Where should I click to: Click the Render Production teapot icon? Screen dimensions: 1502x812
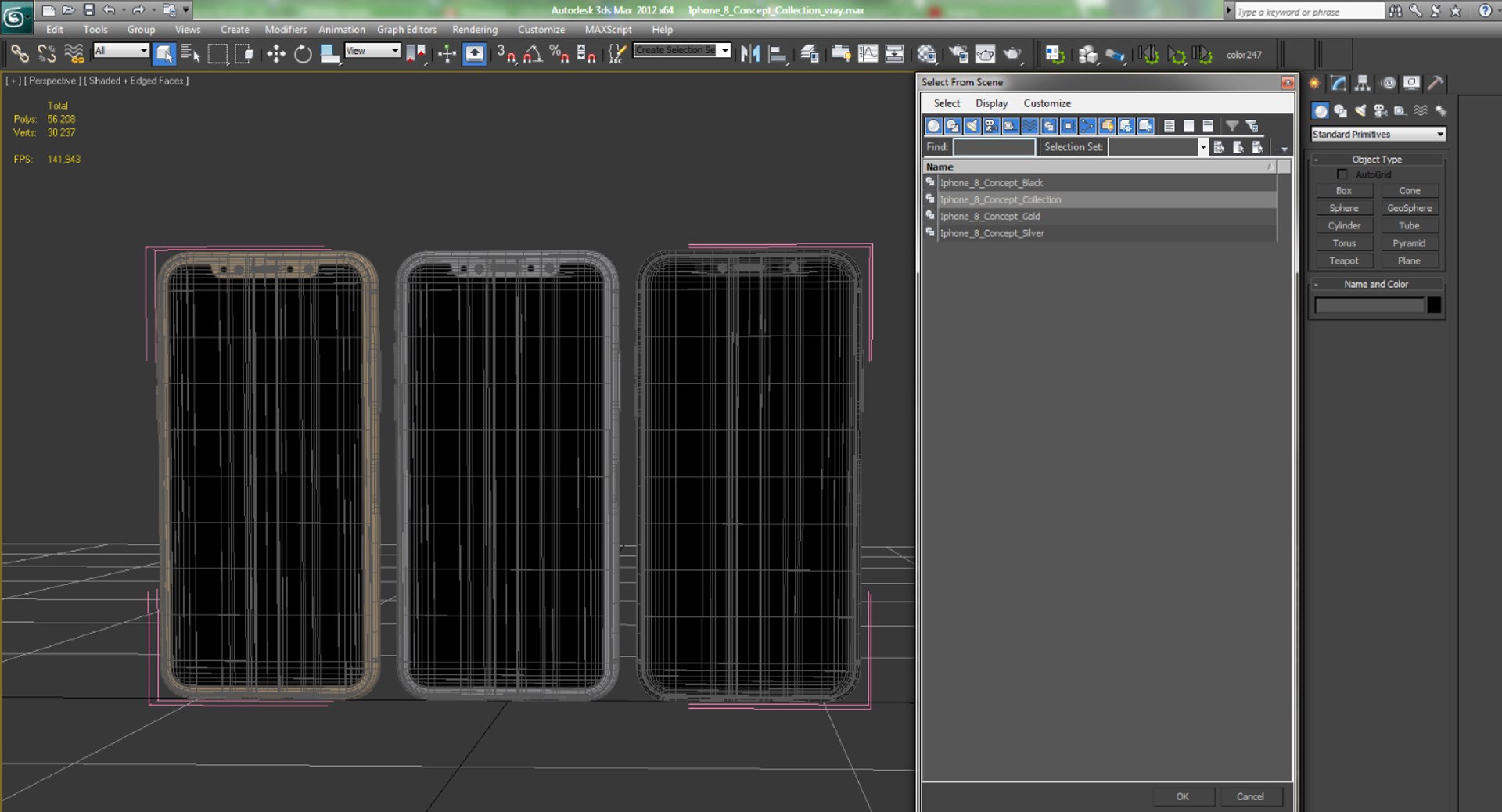click(1012, 54)
